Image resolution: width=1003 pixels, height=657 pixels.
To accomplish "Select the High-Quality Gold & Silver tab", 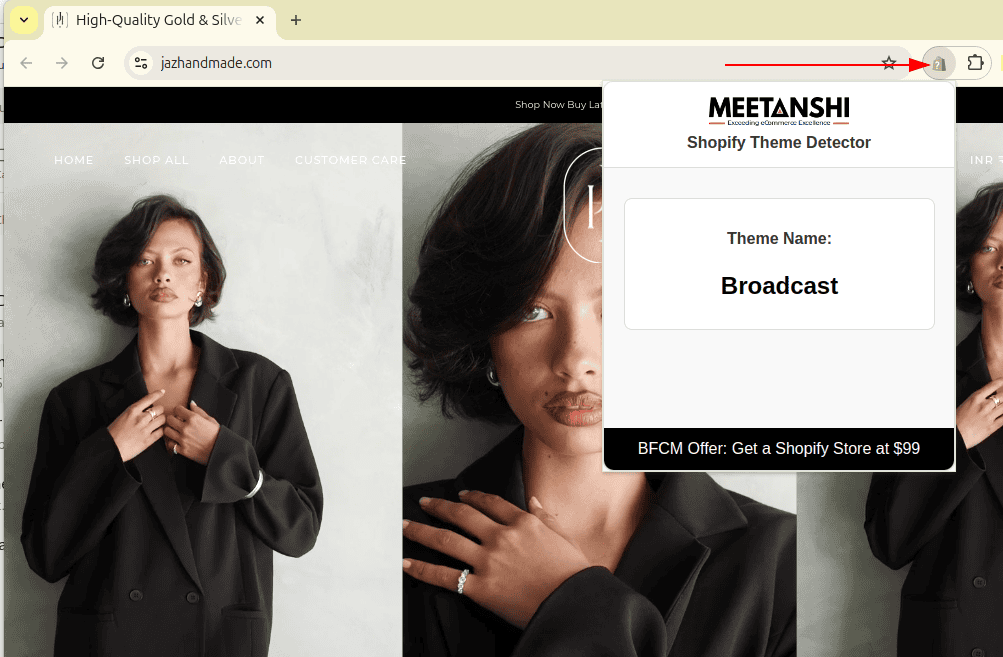I will [x=150, y=20].
